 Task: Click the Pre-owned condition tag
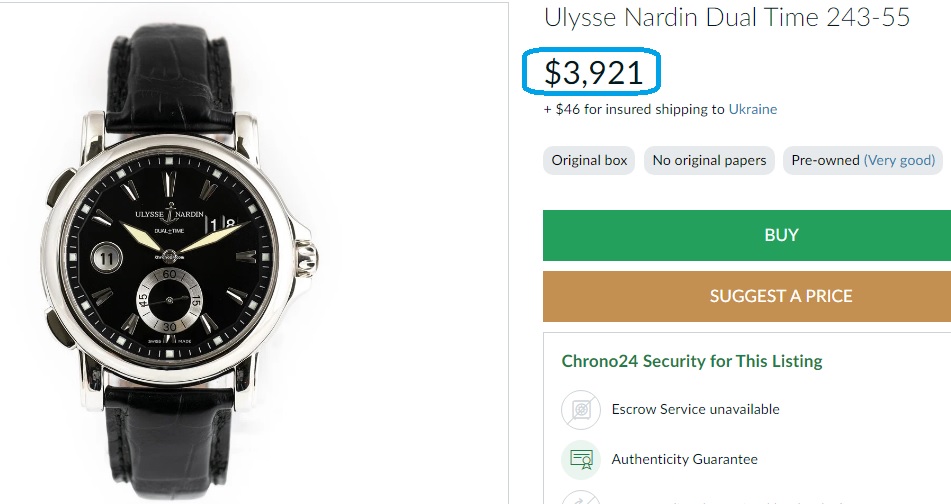click(x=825, y=160)
